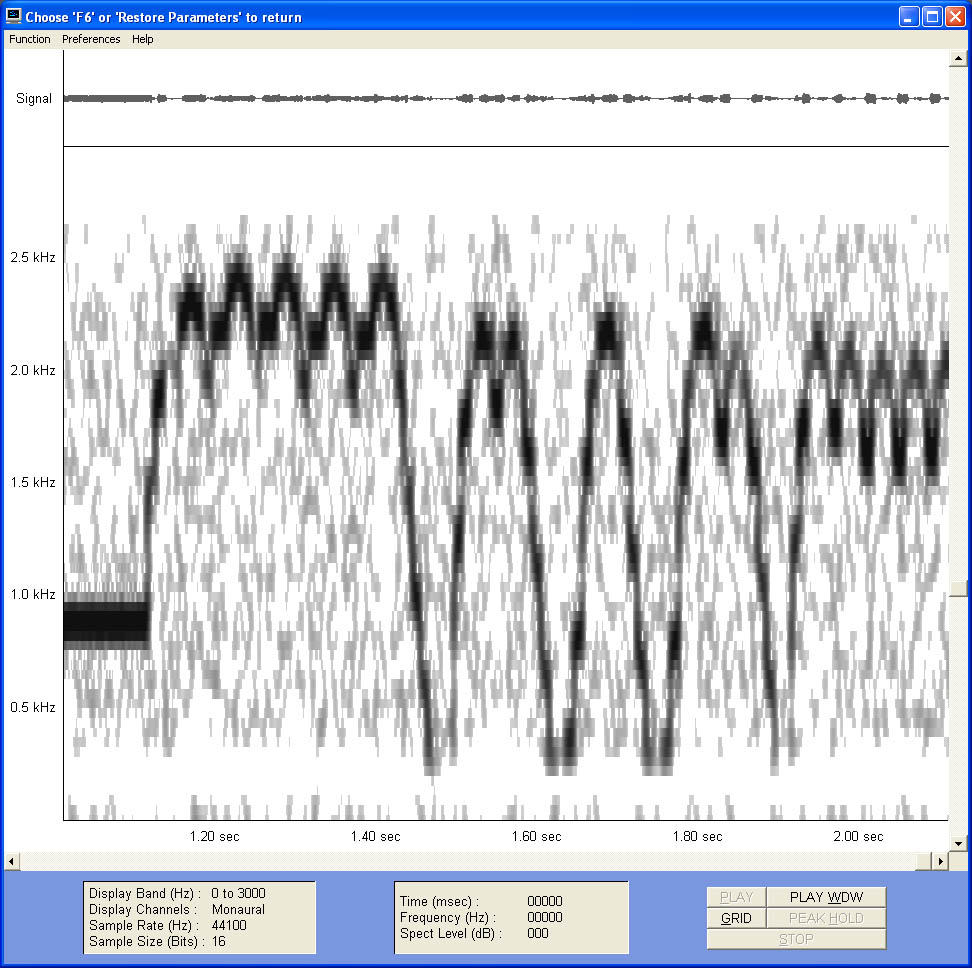Click the '1.60 sec' time label
This screenshot has height=968, width=972.
pos(536,837)
